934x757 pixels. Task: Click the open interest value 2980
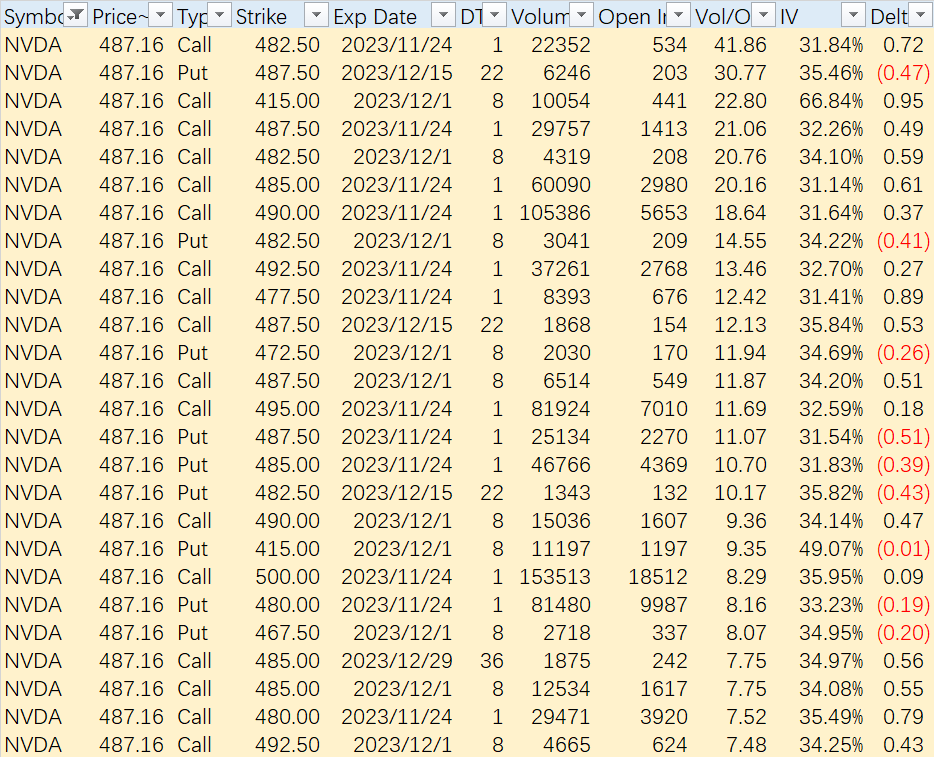pos(664,185)
